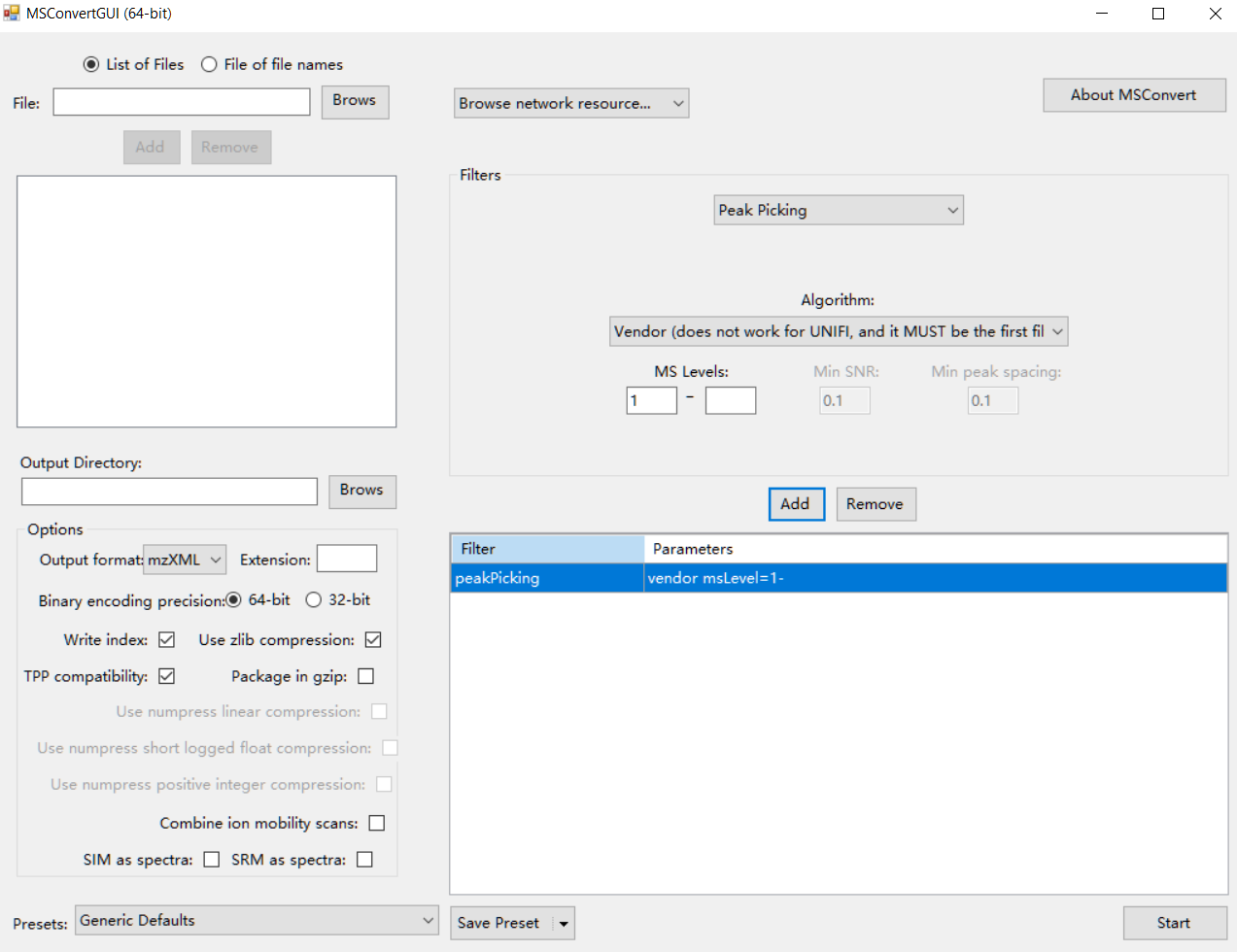Minimize the MSConvertGUI window
This screenshot has width=1237, height=952.
[1102, 14]
